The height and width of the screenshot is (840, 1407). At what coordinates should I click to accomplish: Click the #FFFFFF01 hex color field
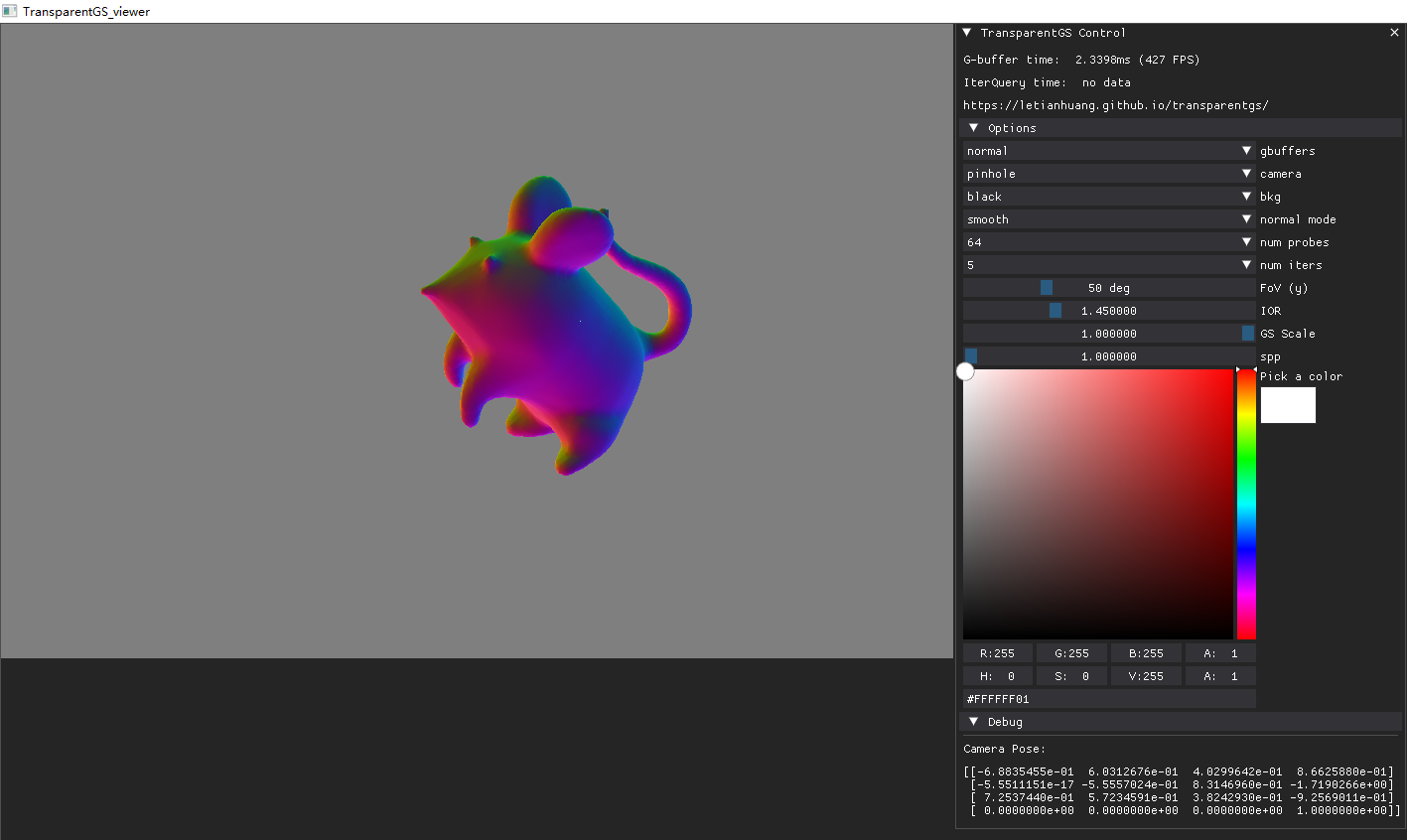(1109, 699)
